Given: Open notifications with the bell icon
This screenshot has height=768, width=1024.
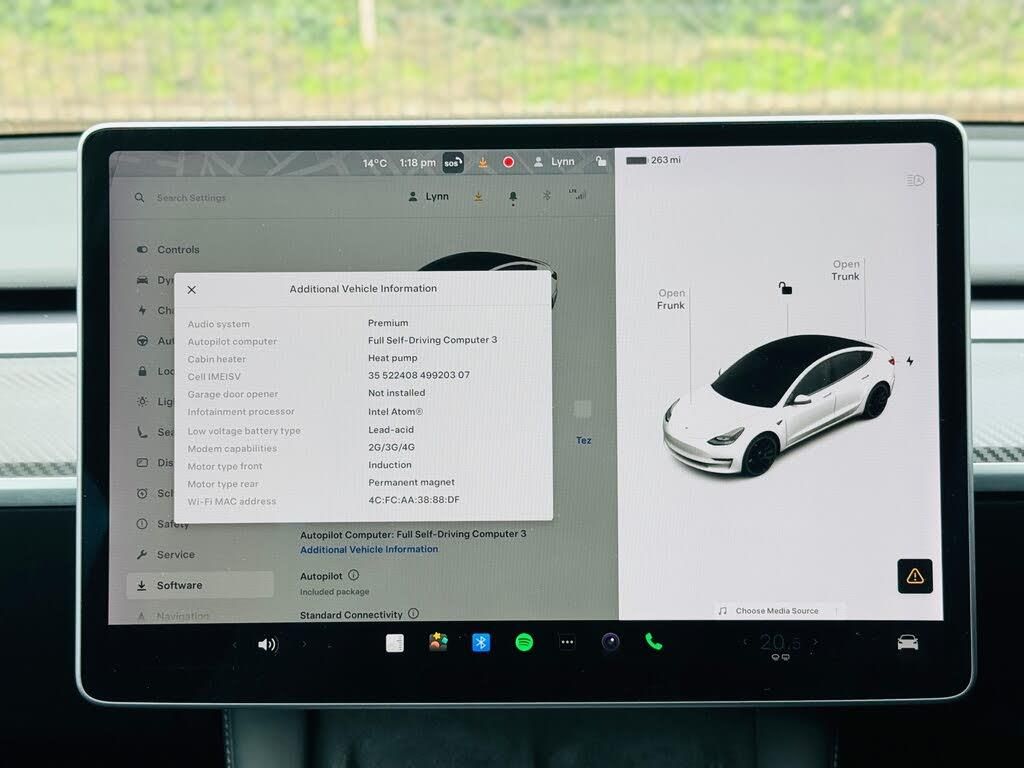Looking at the screenshot, I should tap(513, 197).
